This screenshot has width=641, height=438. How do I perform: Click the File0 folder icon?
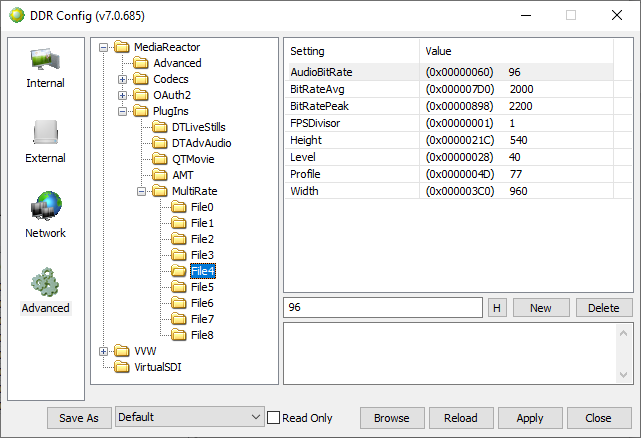pyautogui.click(x=179, y=207)
